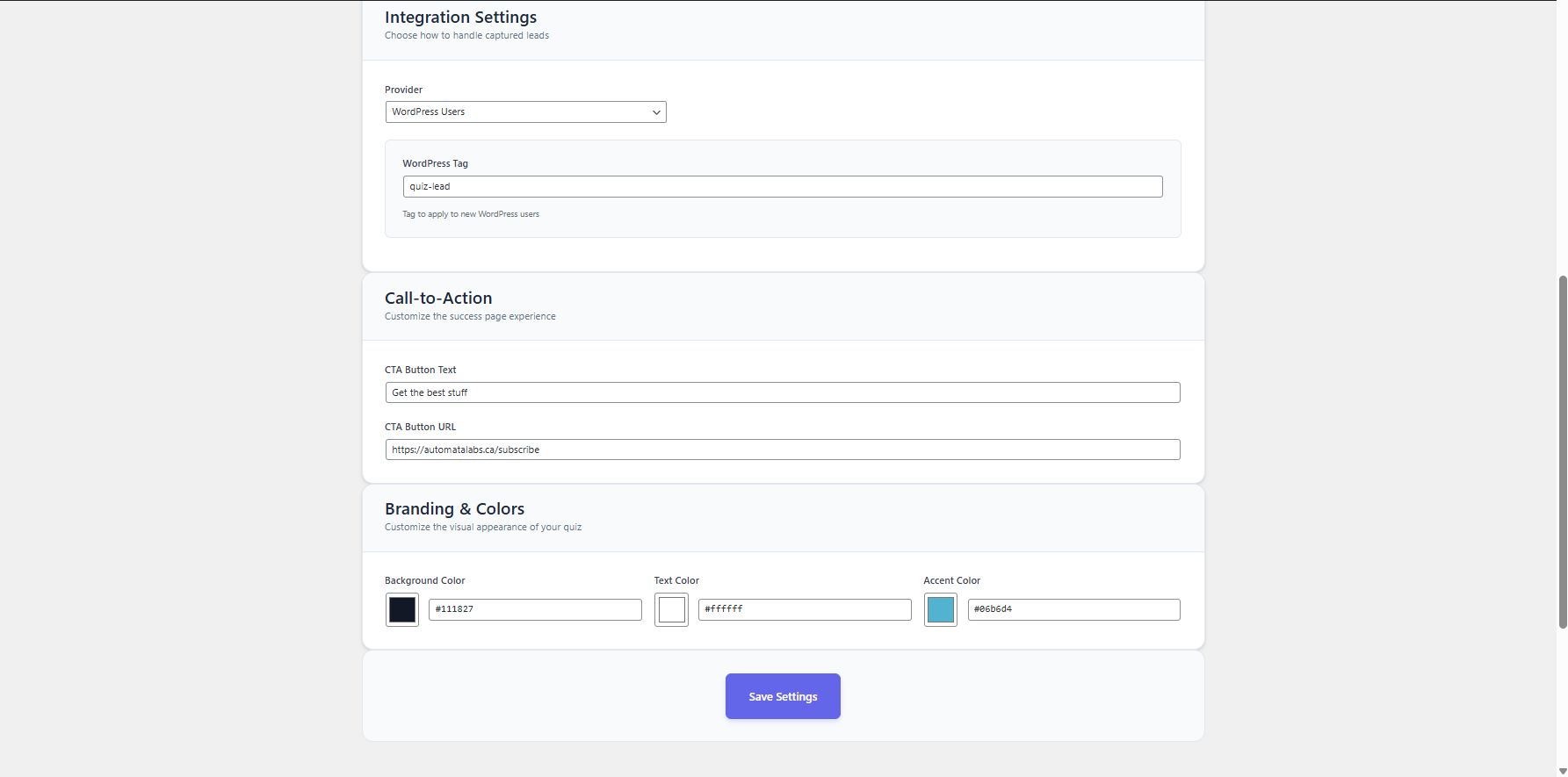
Task: Click the Accent Color label
Action: pyautogui.click(x=951, y=580)
